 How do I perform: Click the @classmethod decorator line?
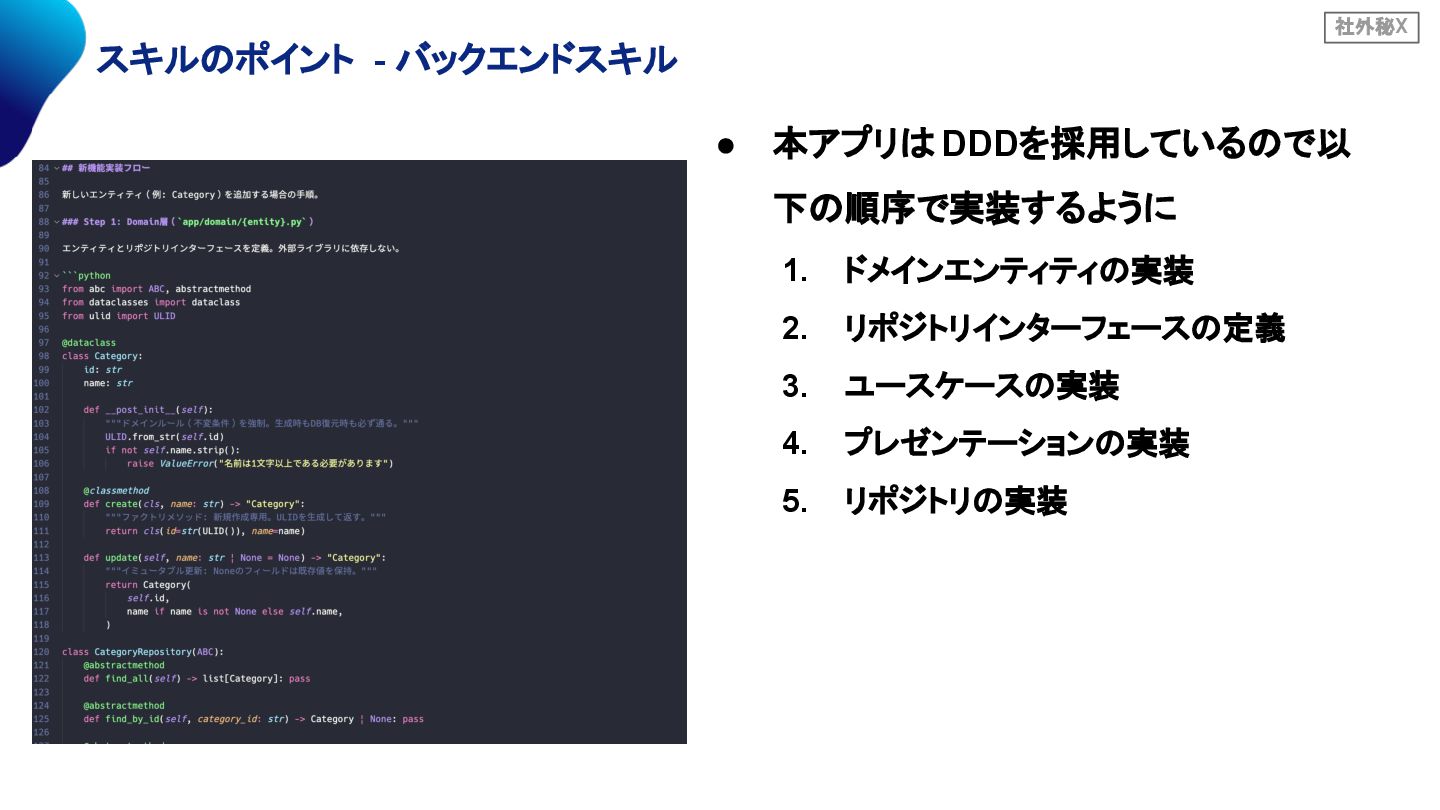116,491
